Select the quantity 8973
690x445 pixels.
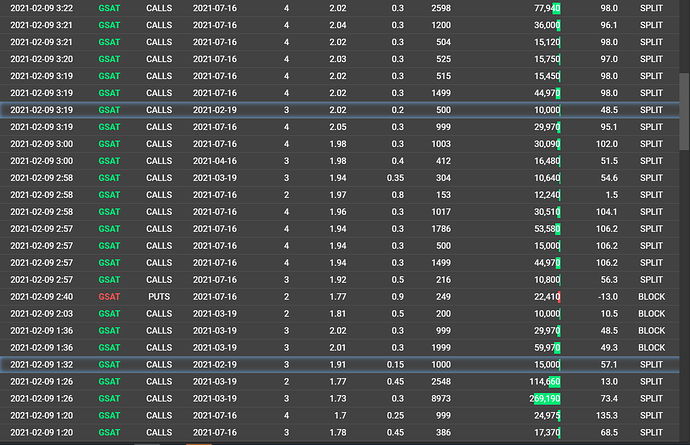pyautogui.click(x=441, y=399)
